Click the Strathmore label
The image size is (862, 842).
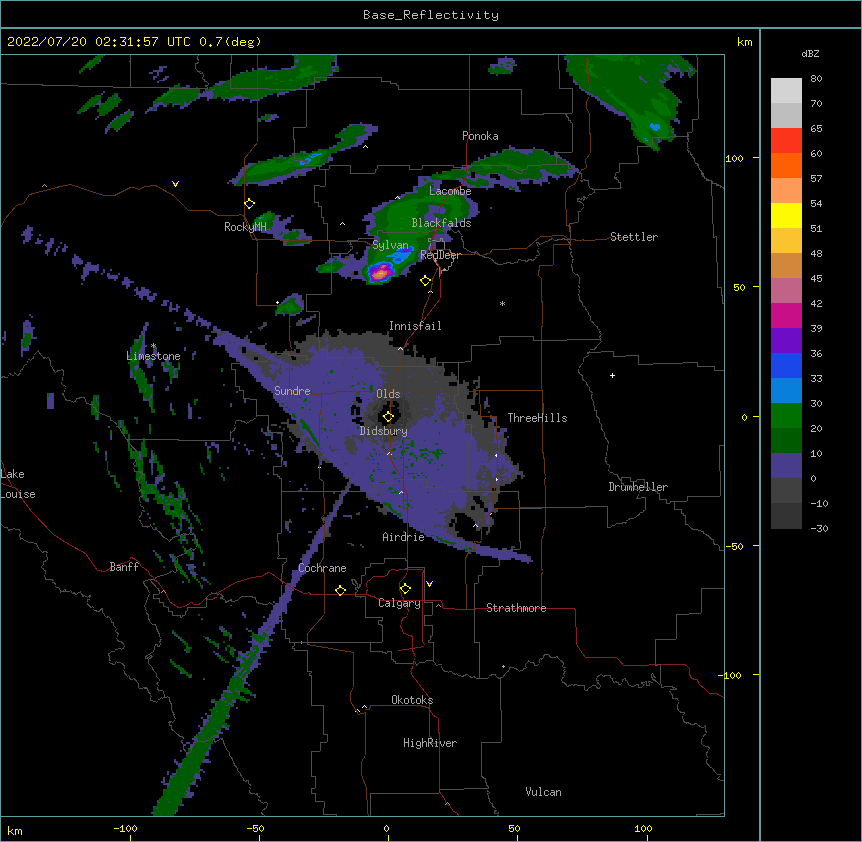pyautogui.click(x=516, y=608)
